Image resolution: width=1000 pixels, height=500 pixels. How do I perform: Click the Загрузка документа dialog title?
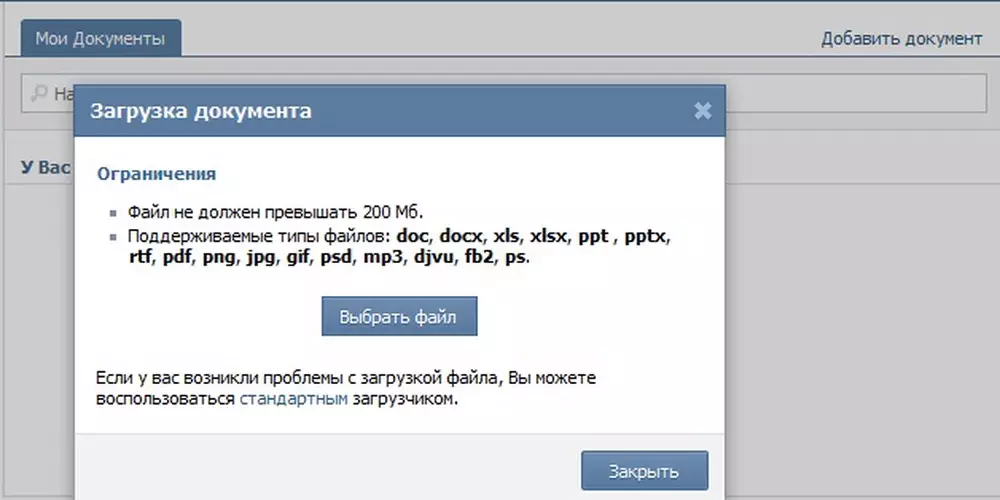(x=201, y=111)
